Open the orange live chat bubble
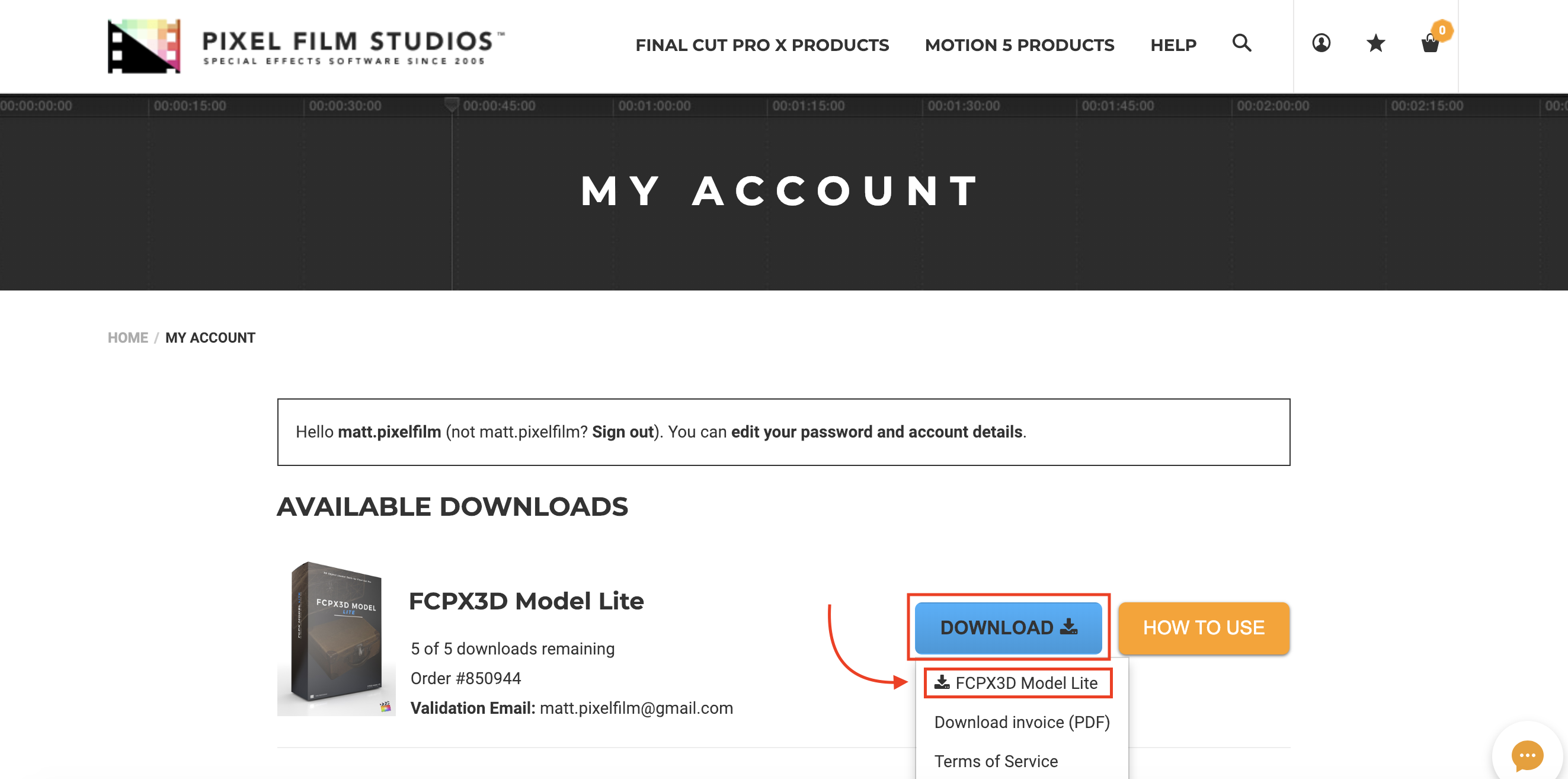This screenshot has width=1568, height=779. coord(1527,756)
